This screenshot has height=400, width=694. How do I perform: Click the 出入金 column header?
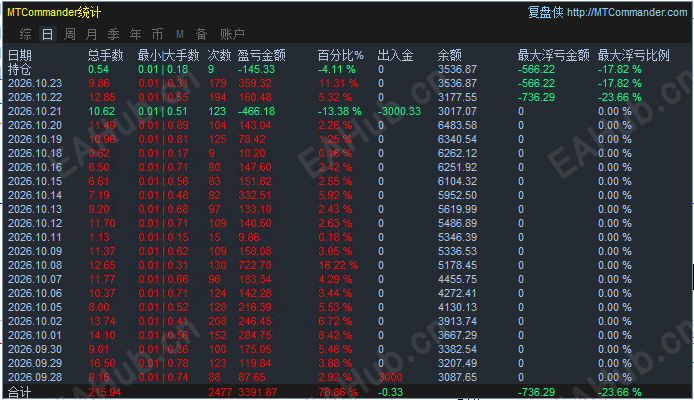click(x=395, y=55)
